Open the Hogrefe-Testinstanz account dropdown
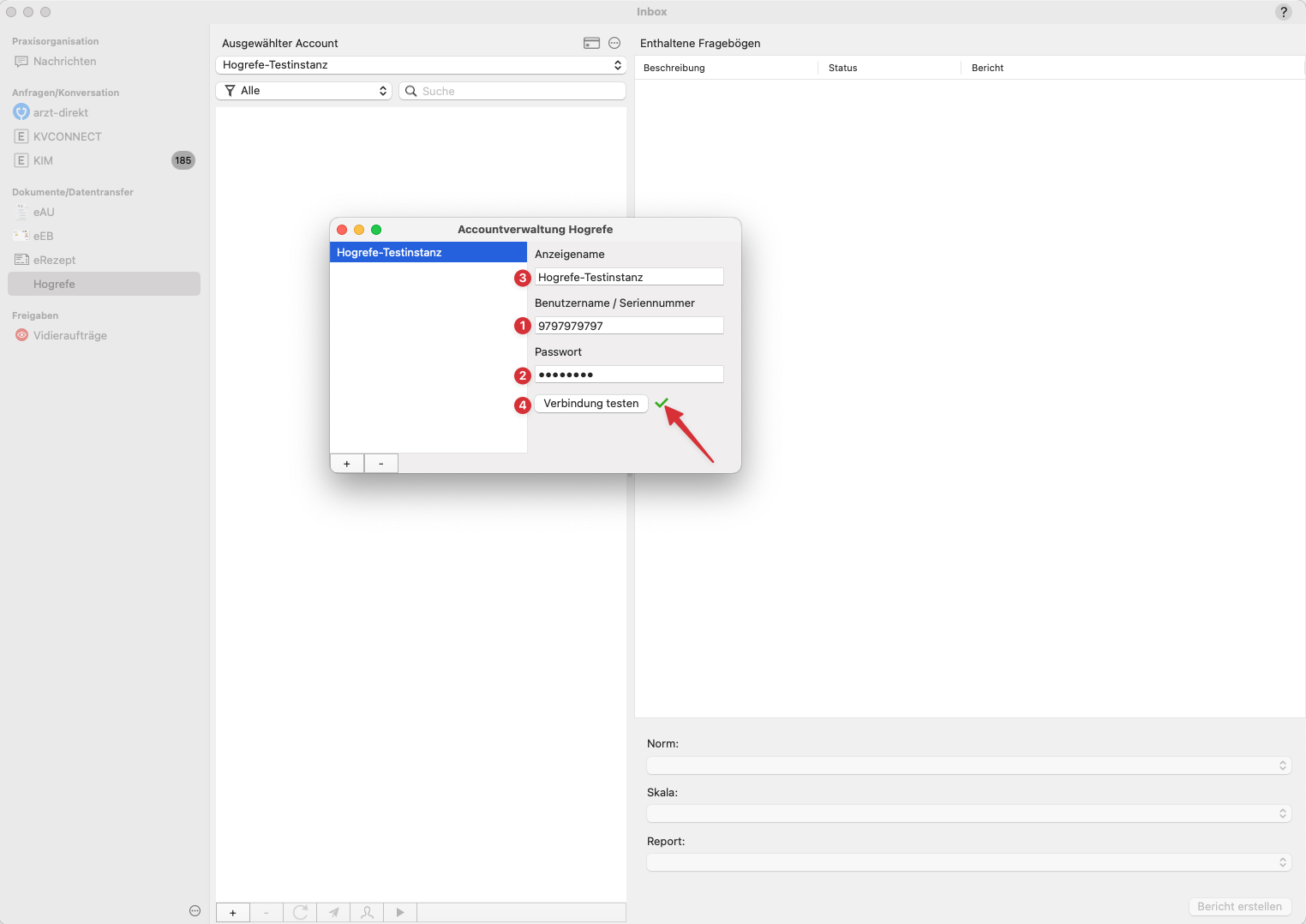 click(421, 65)
